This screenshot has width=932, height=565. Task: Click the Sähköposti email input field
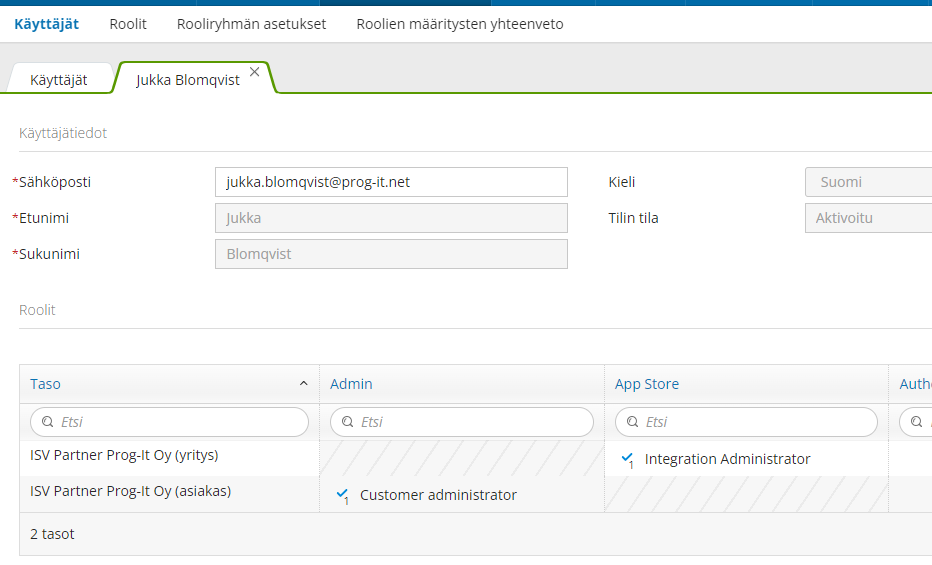[391, 182]
